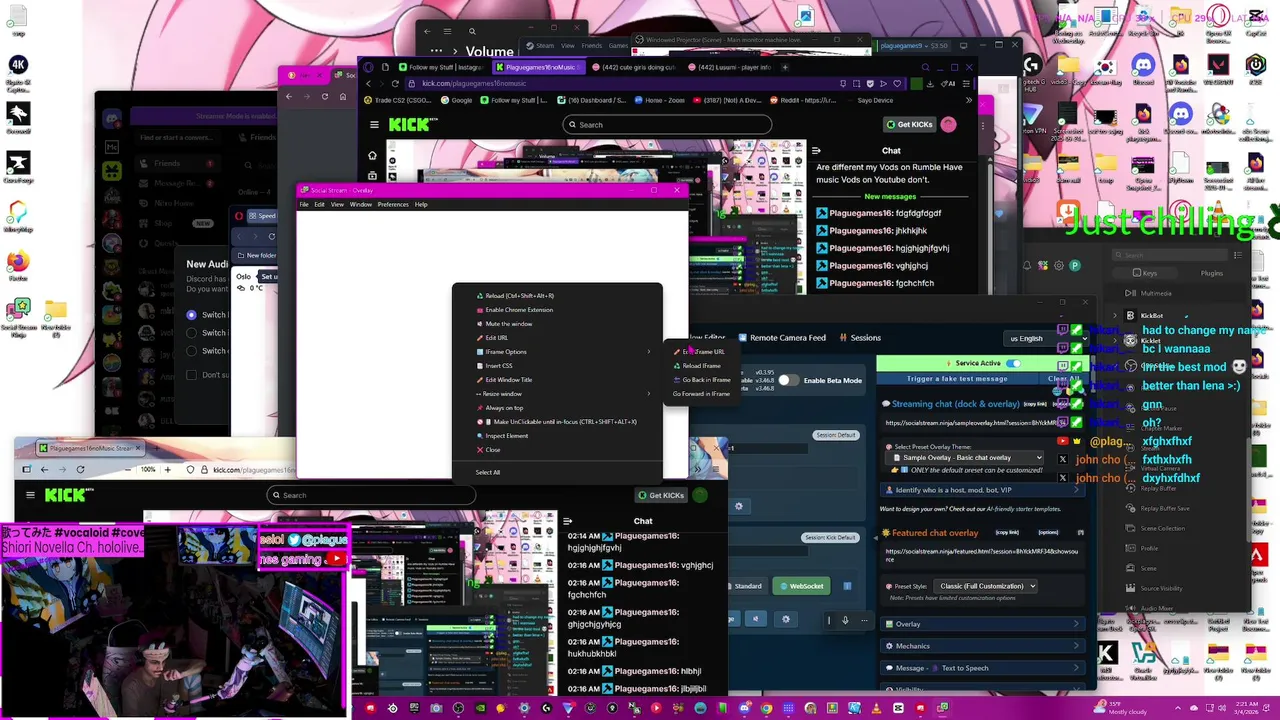This screenshot has width=1280, height=720.
Task: Click microphone icon in floating mini toolbar
Action: point(845,620)
